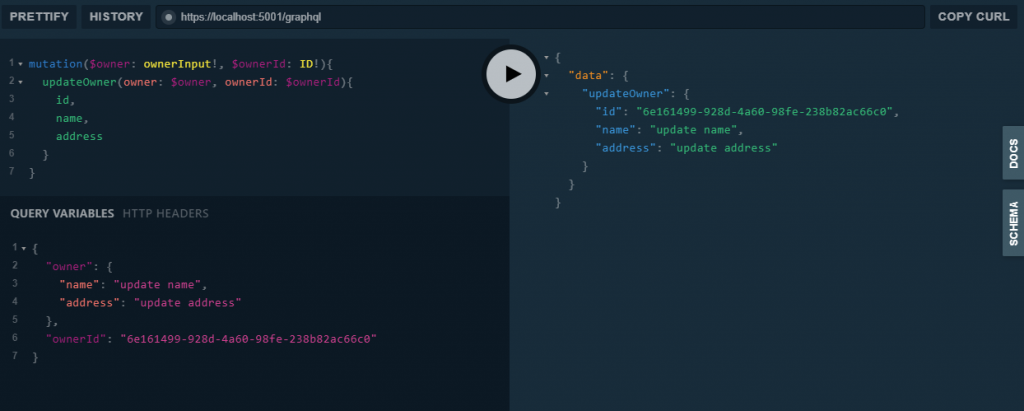This screenshot has height=411, width=1024.
Task: Open the DOCS side tab
Action: coord(1012,153)
